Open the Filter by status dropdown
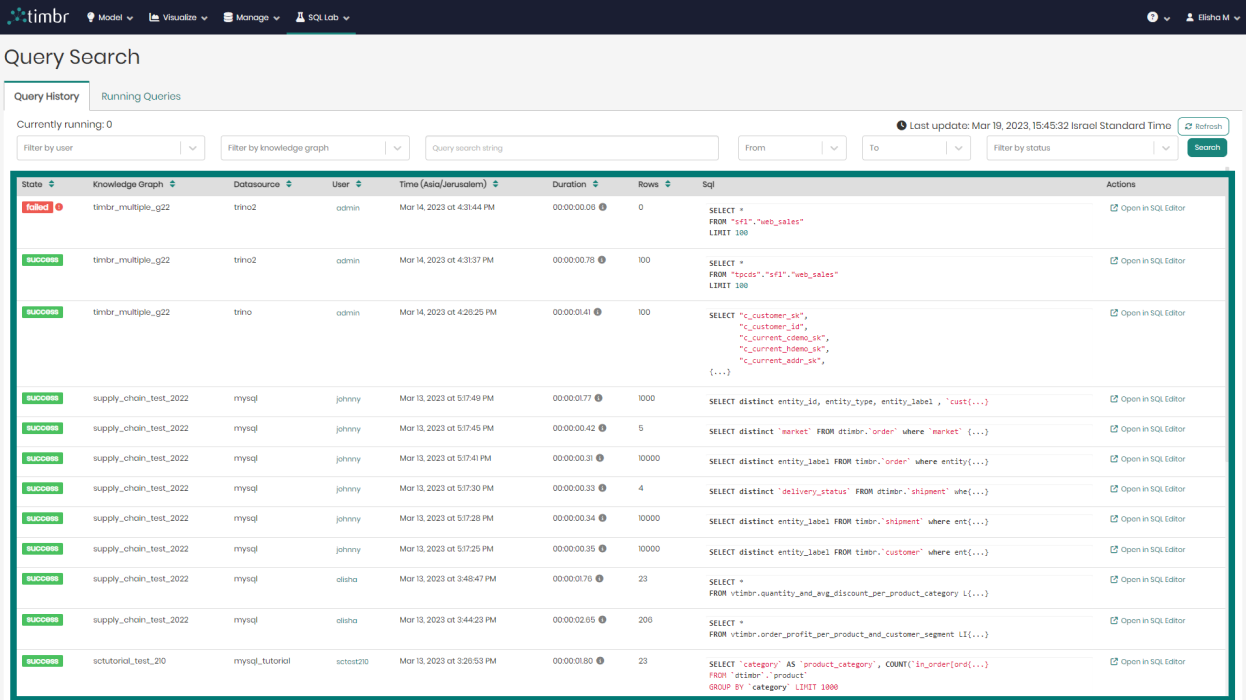The height and width of the screenshot is (700, 1246). (1082, 147)
